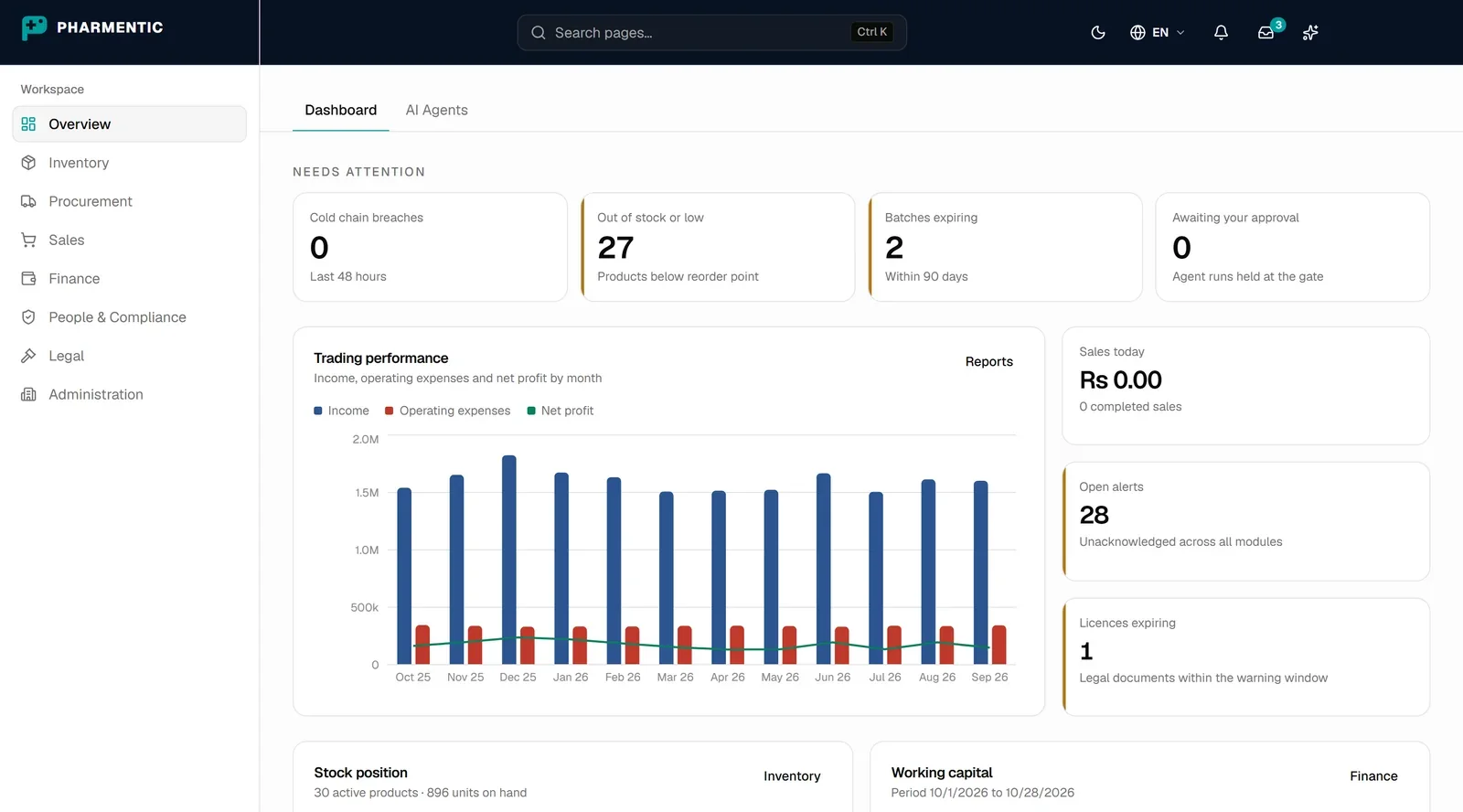The height and width of the screenshot is (812, 1463).
Task: Click the Pharmentic logo icon
Action: (x=34, y=27)
